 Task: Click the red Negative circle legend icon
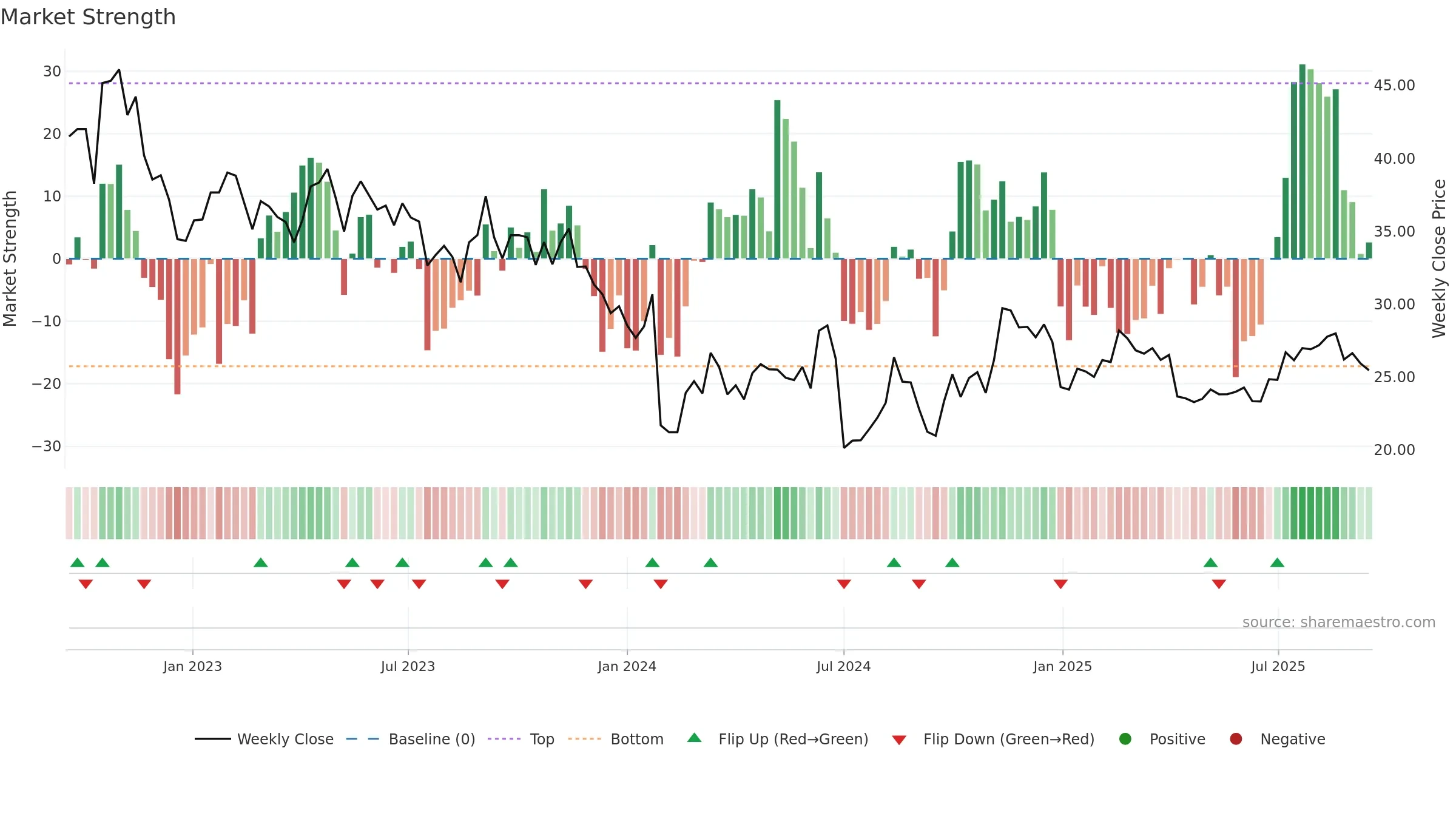(x=1236, y=739)
